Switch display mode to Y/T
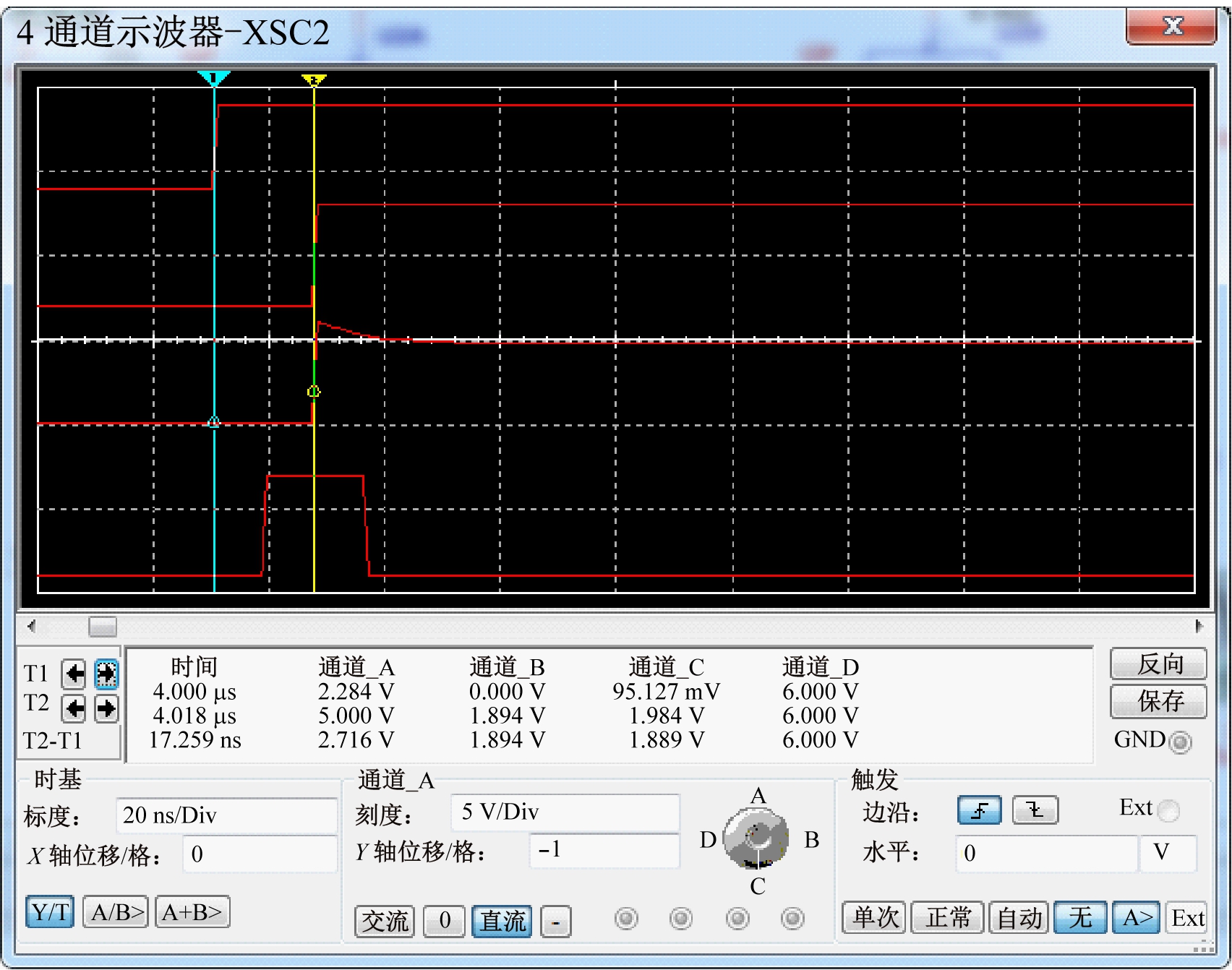Image resolution: width=1232 pixels, height=970 pixels. 50,912
